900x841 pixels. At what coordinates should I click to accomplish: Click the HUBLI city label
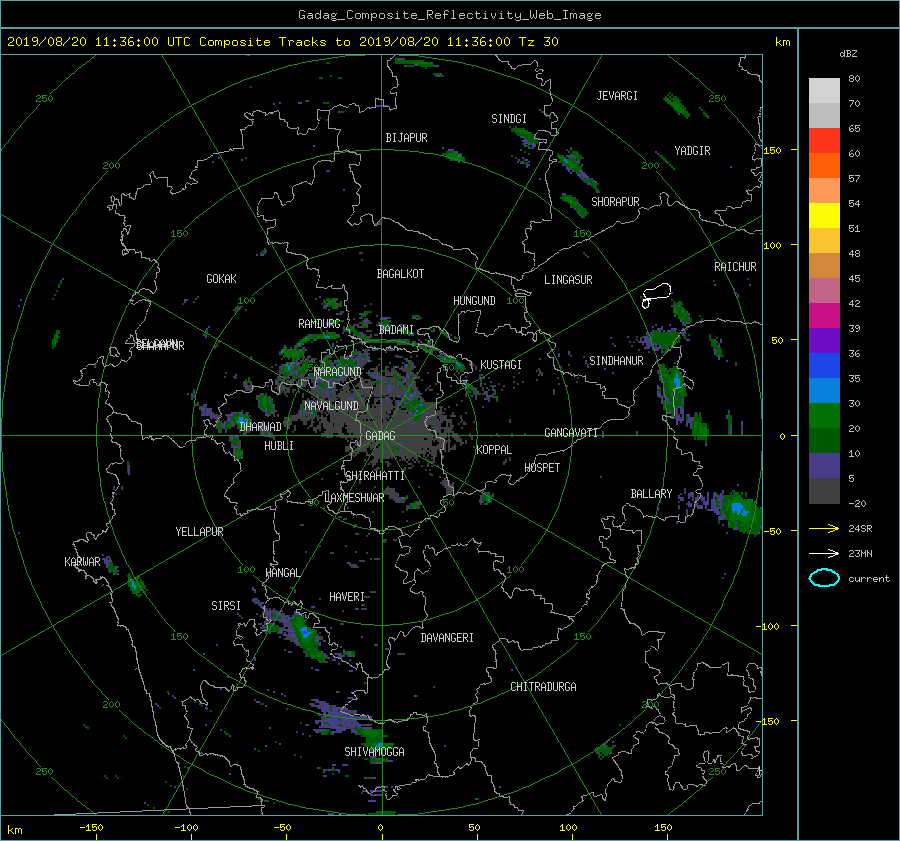(x=279, y=445)
